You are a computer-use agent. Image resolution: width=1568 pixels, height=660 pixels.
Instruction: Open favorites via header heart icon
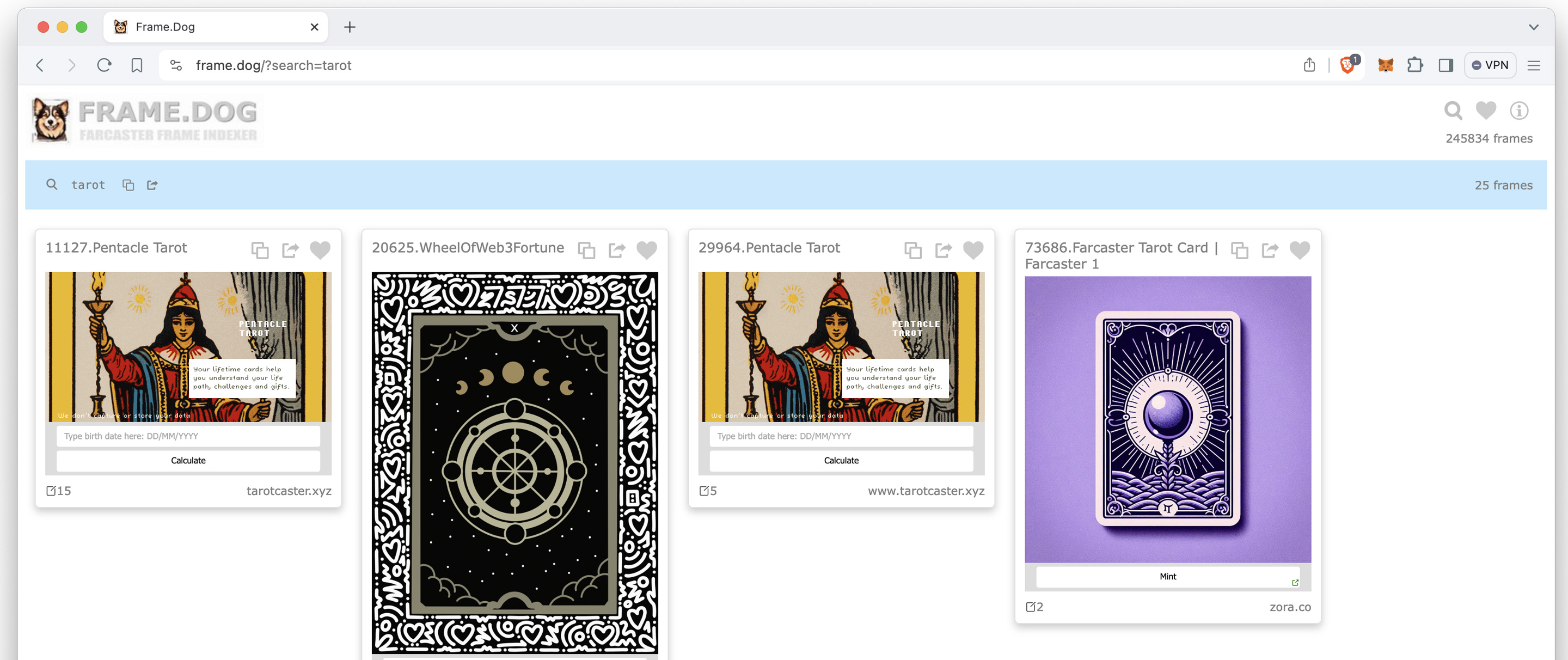pos(1486,111)
